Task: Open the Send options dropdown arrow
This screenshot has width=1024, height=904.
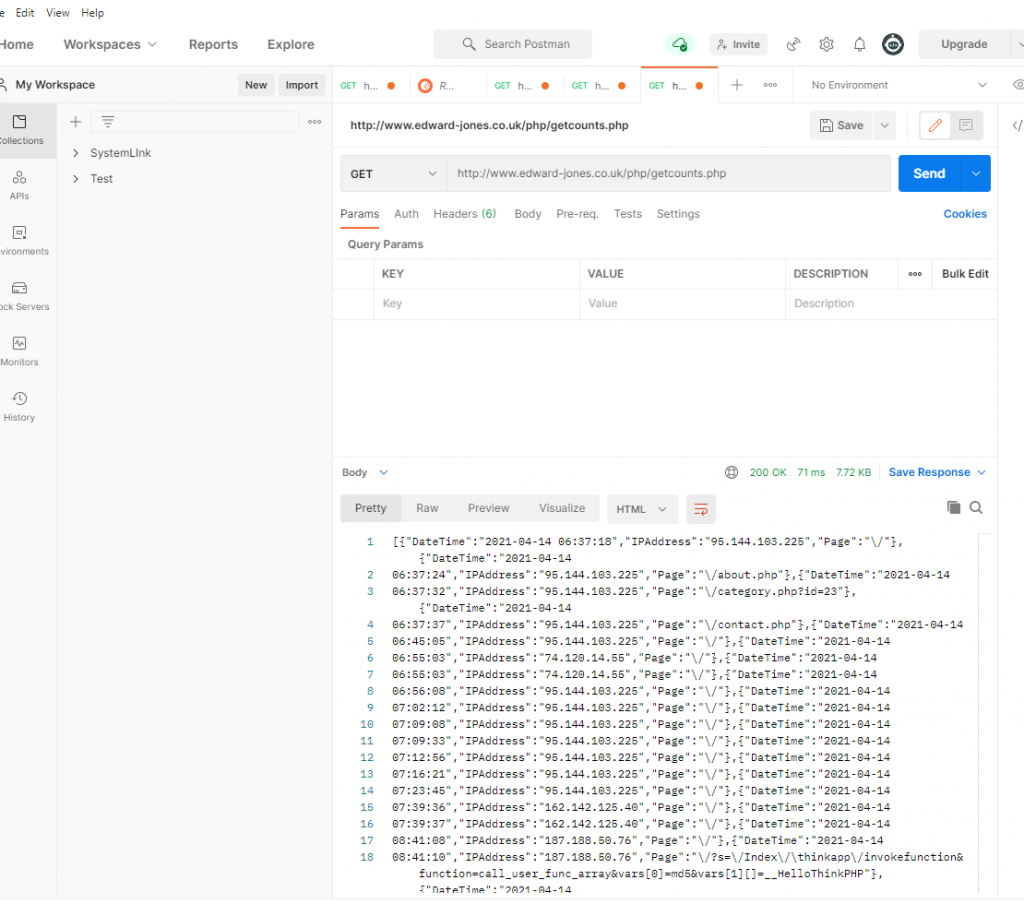Action: (x=976, y=174)
